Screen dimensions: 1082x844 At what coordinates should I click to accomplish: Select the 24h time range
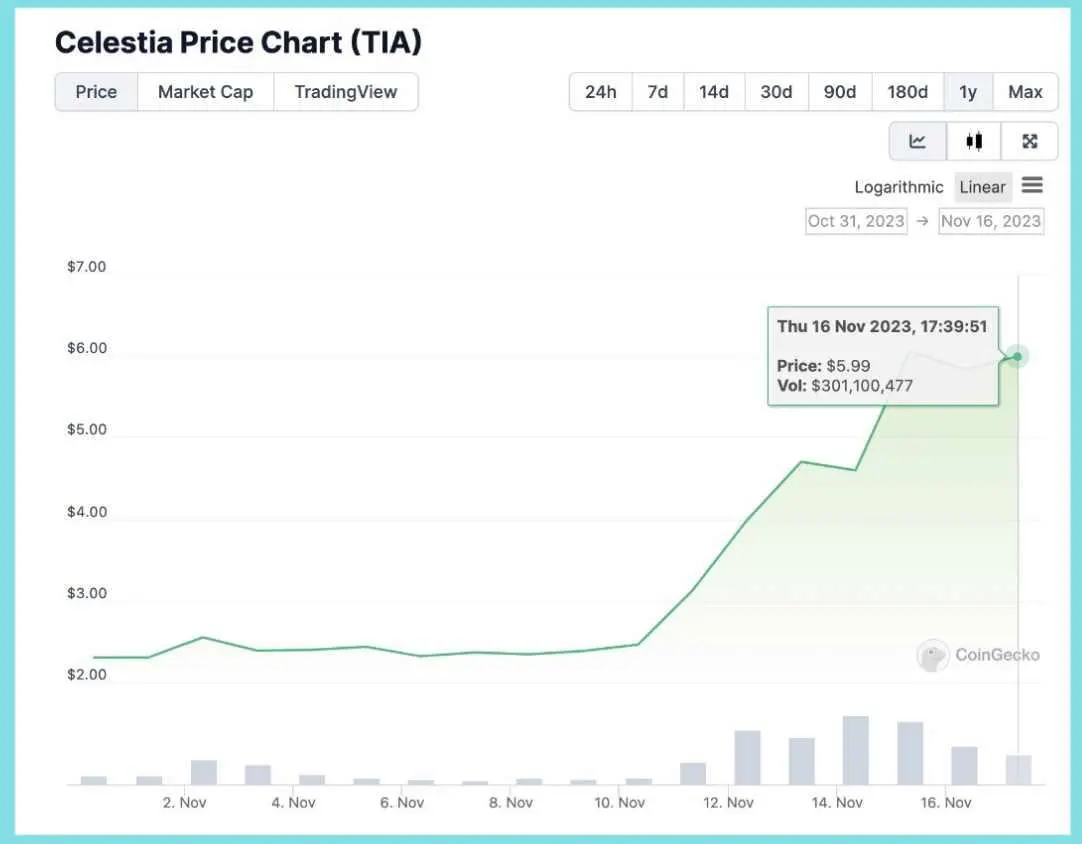click(600, 92)
